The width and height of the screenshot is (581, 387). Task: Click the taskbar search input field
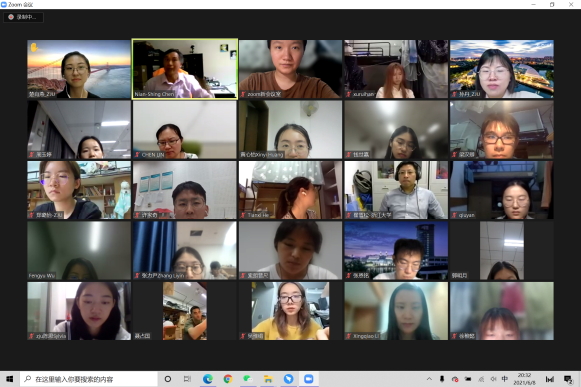[x=89, y=379]
